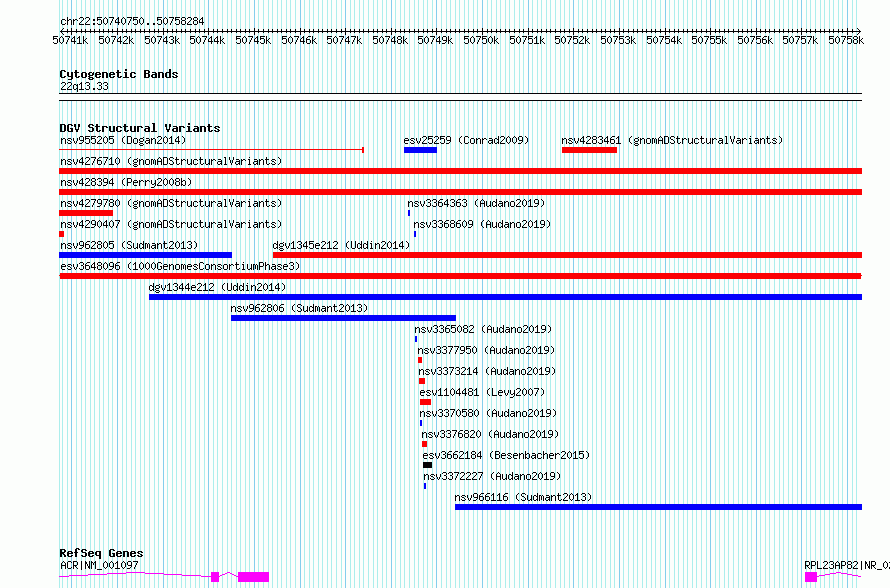Open nsv3373214 (Audano2019) variant label
890x588 pixels.
click(x=487, y=371)
